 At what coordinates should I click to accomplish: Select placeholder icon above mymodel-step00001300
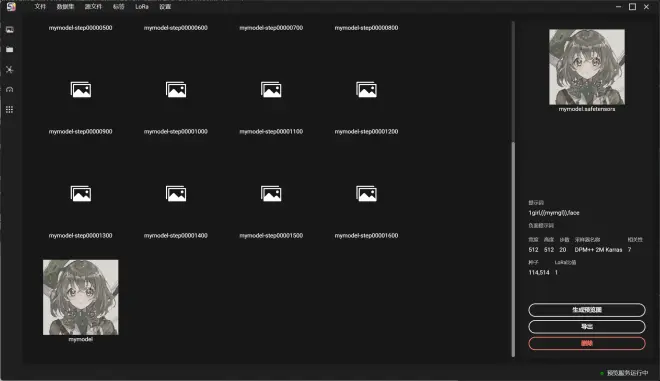(80, 194)
